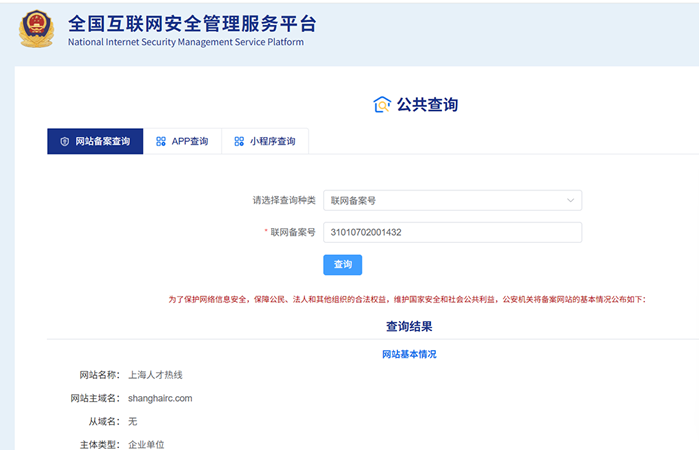699x450 pixels.
Task: Click the 请选择查询种类 label
Action: [284, 200]
